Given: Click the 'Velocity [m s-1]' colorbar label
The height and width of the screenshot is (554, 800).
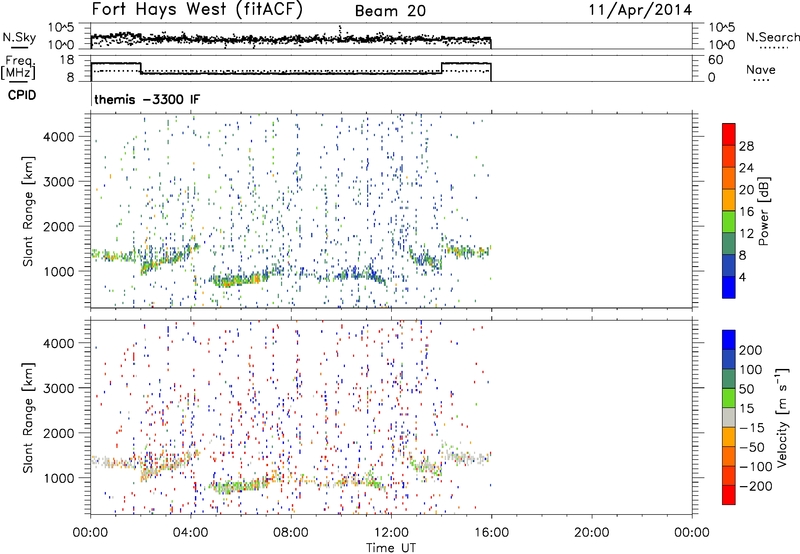Looking at the screenshot, I should (x=782, y=417).
